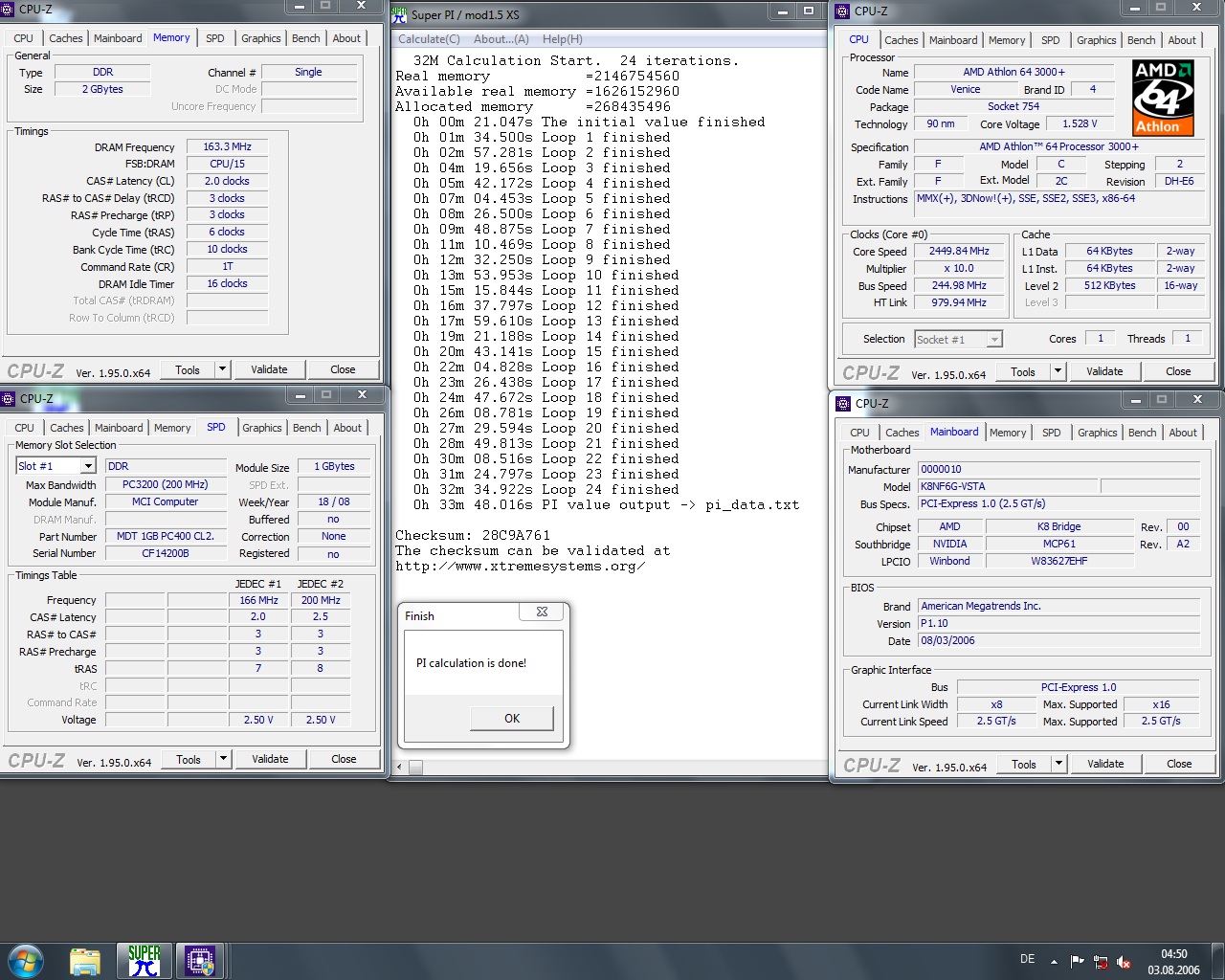Open CPU-Z chip icon on taskbar

(199, 961)
